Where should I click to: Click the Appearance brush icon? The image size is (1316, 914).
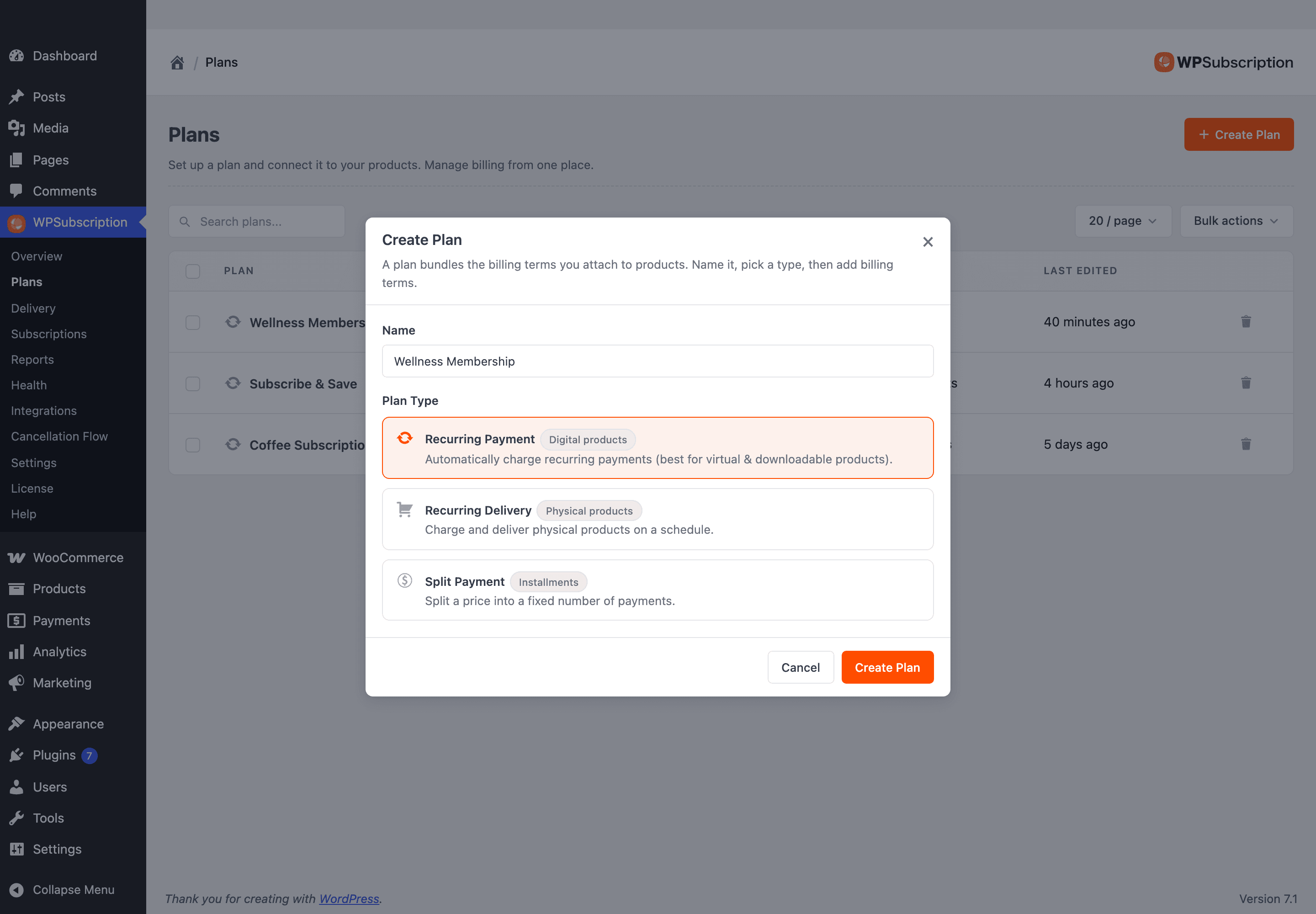[16, 724]
